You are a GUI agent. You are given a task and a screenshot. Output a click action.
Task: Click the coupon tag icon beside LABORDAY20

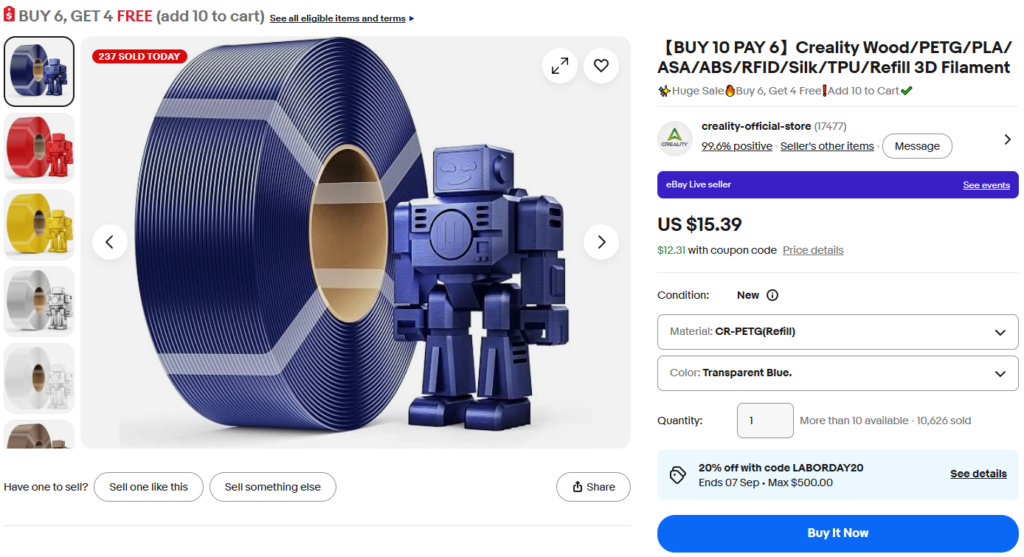pos(678,475)
